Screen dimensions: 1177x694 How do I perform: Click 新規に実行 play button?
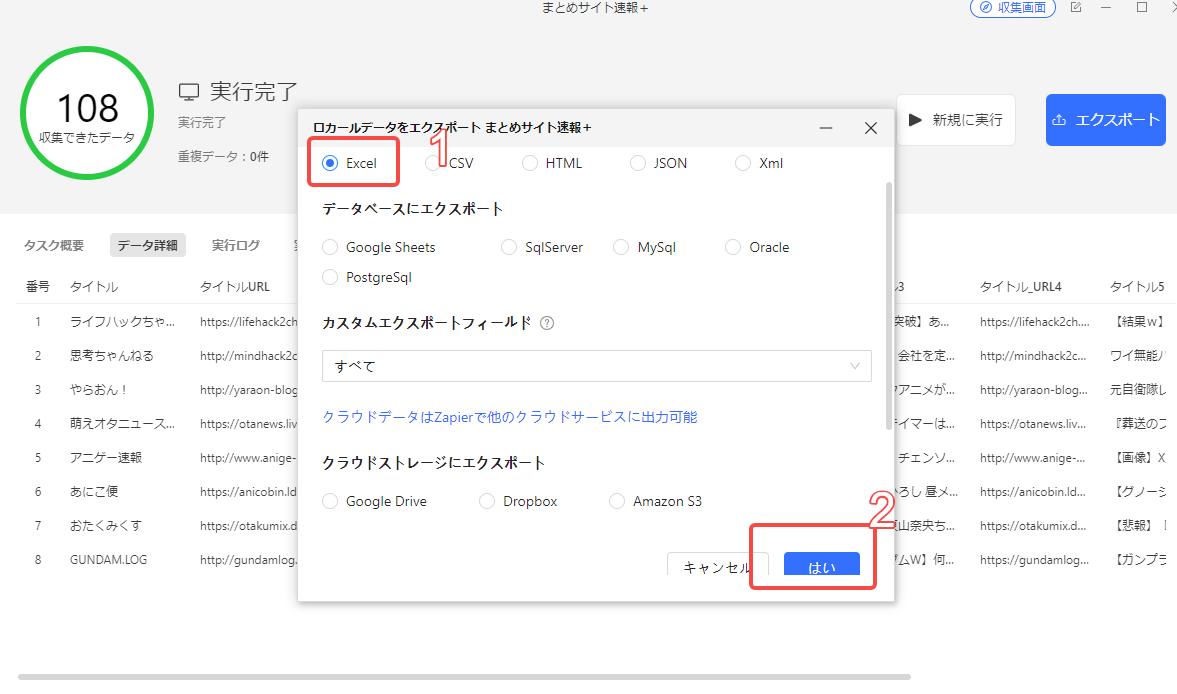[x=955, y=120]
